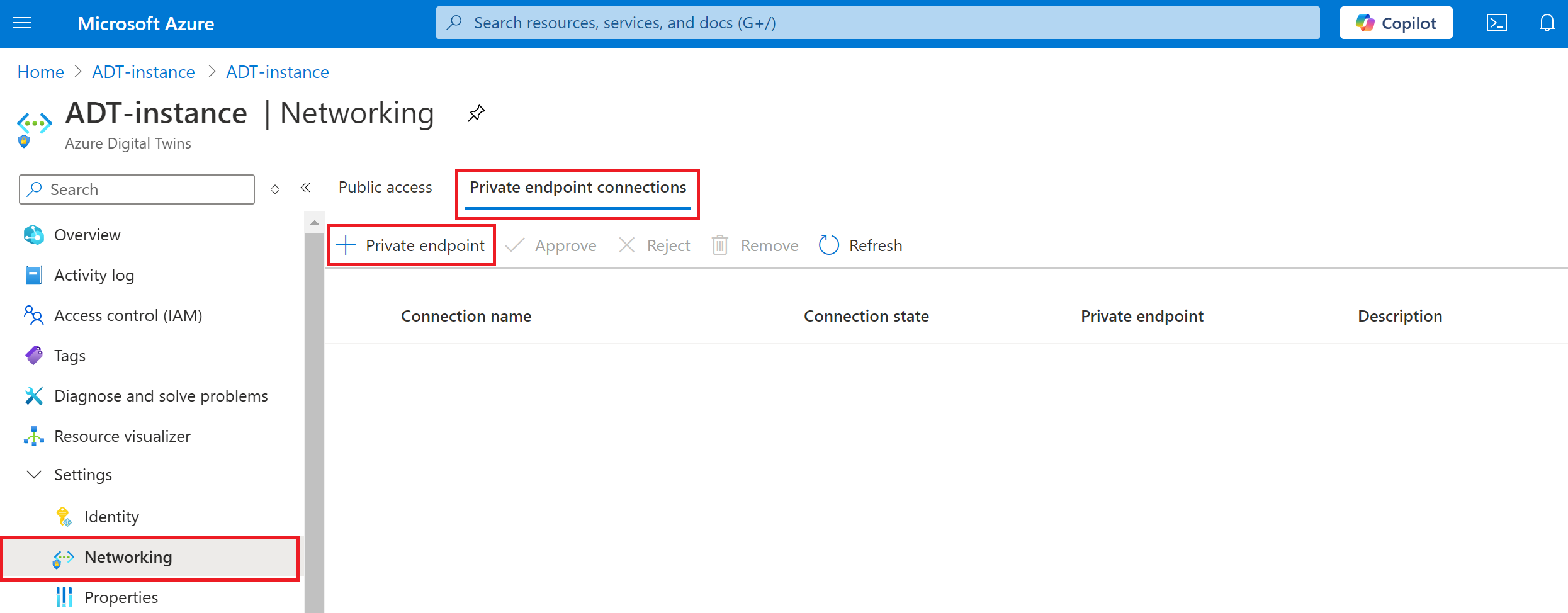The height and width of the screenshot is (613, 1568).
Task: Click the Access control people icon
Action: (x=33, y=315)
